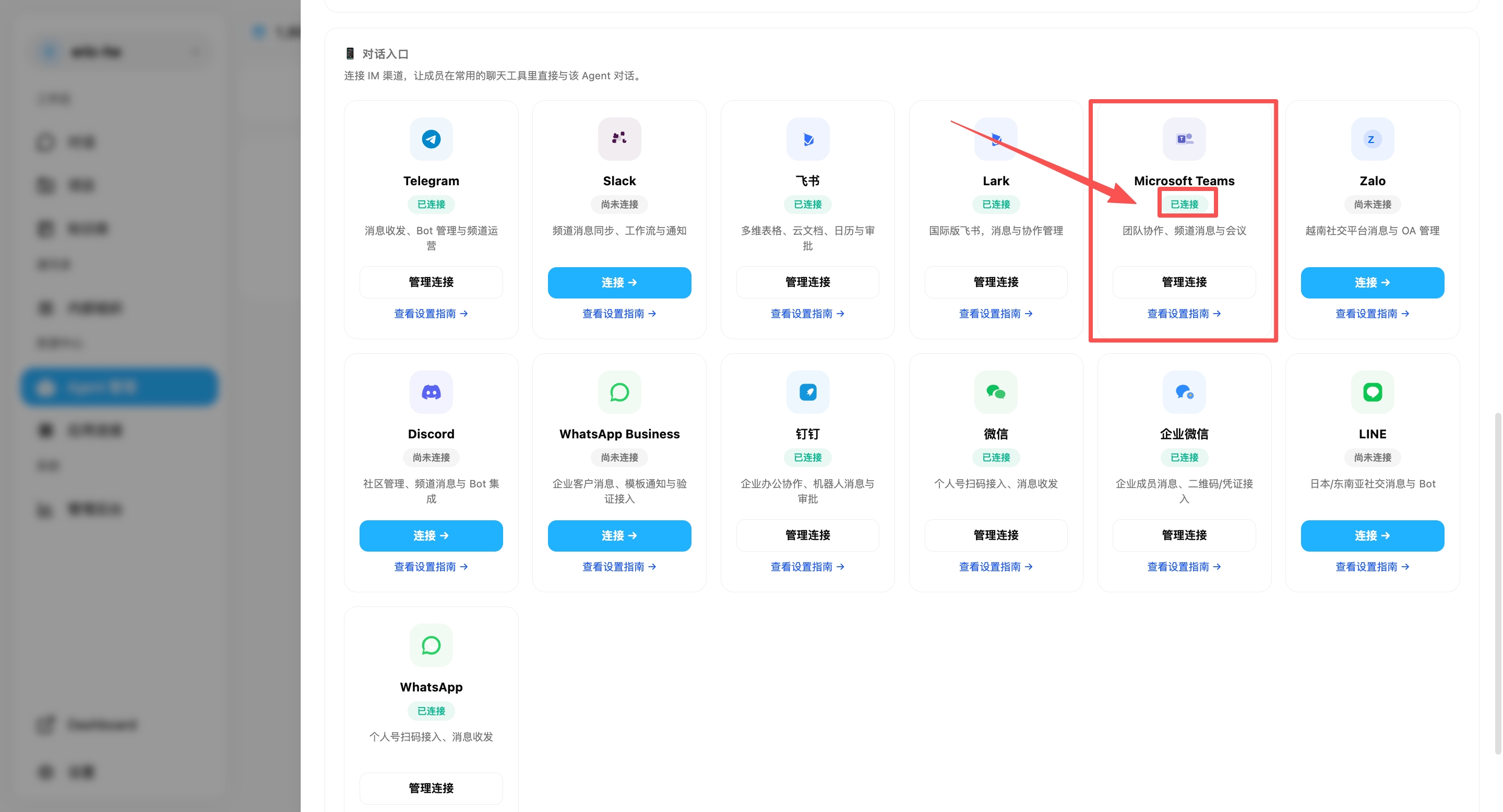The height and width of the screenshot is (812, 1503).
Task: Connect WhatsApp Business with 连接 button
Action: [x=619, y=535]
